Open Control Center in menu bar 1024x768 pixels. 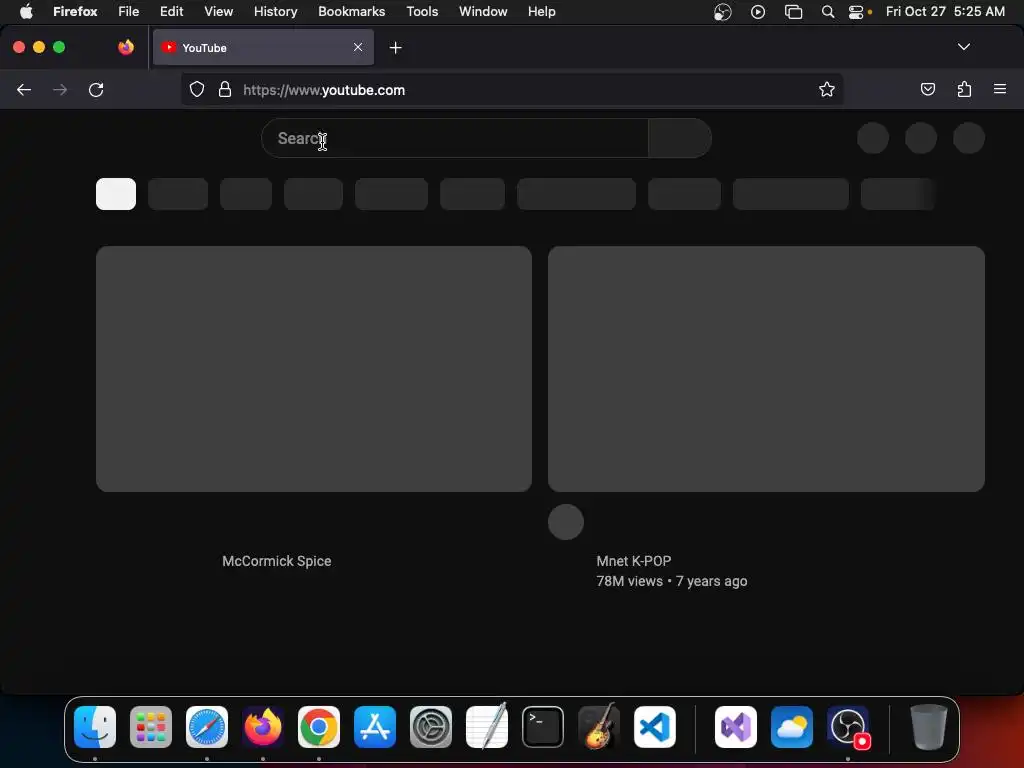pyautogui.click(x=856, y=12)
